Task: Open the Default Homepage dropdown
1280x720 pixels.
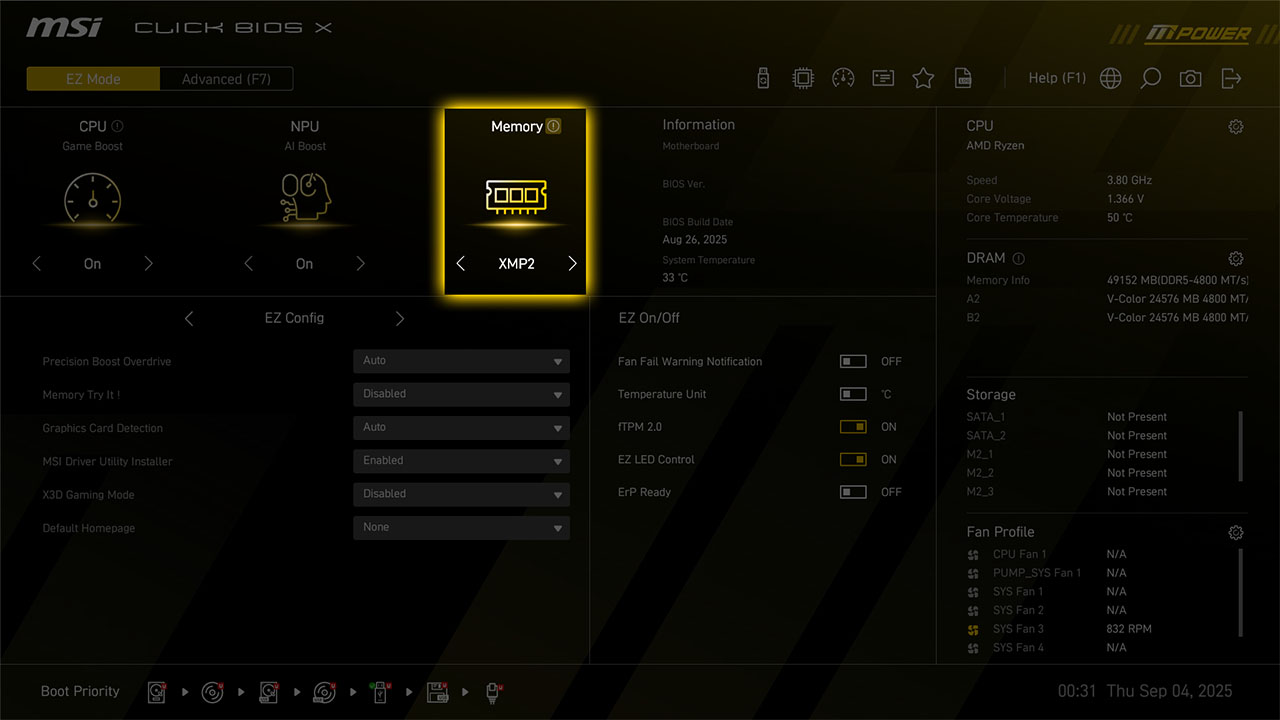Action: 461,527
